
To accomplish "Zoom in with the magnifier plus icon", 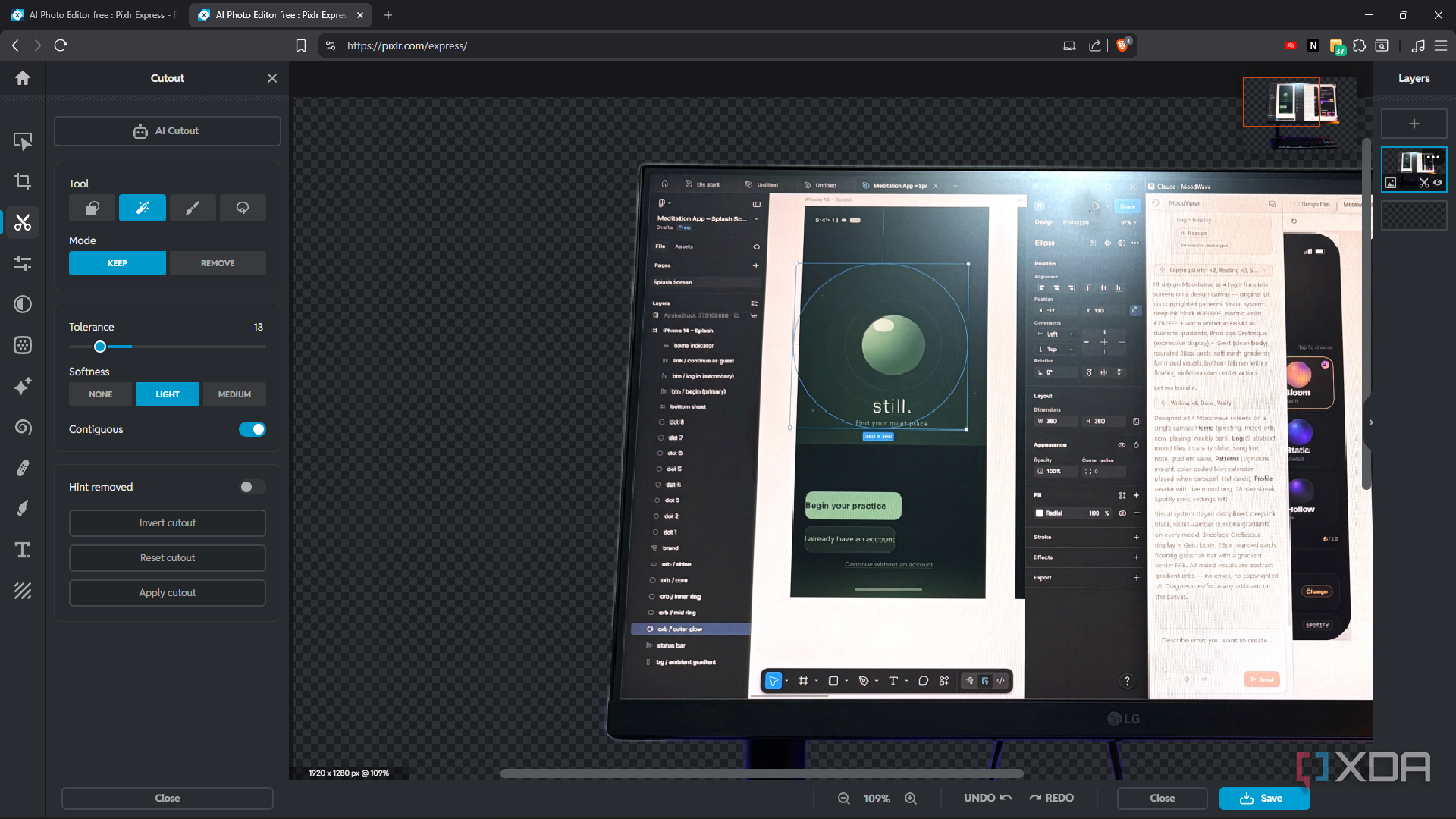I will (911, 799).
